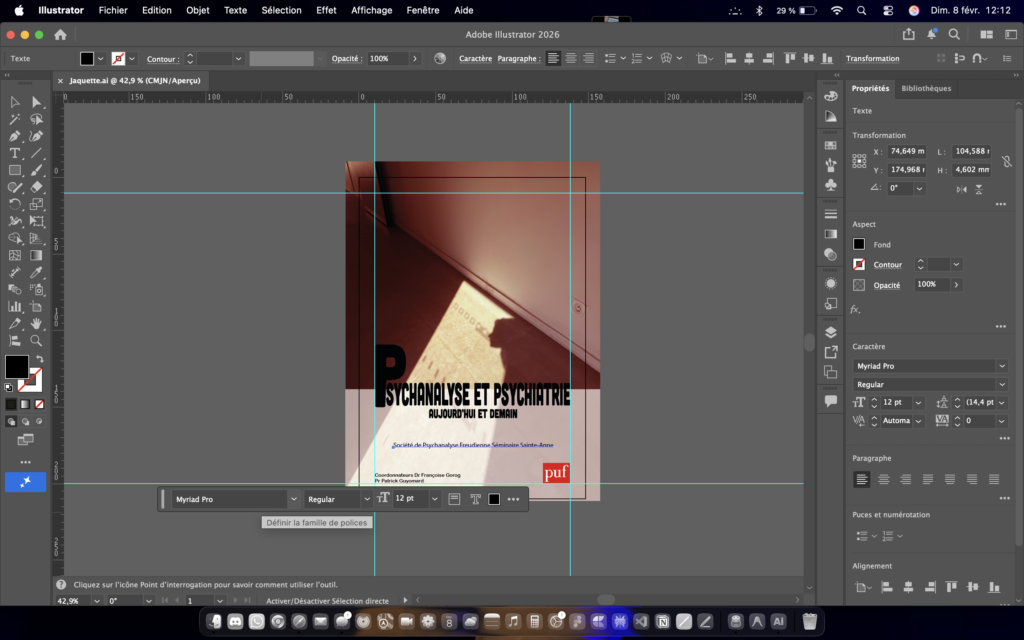Click Contour link in Aspect section
Viewport: 1024px width, 640px height.
coord(888,265)
